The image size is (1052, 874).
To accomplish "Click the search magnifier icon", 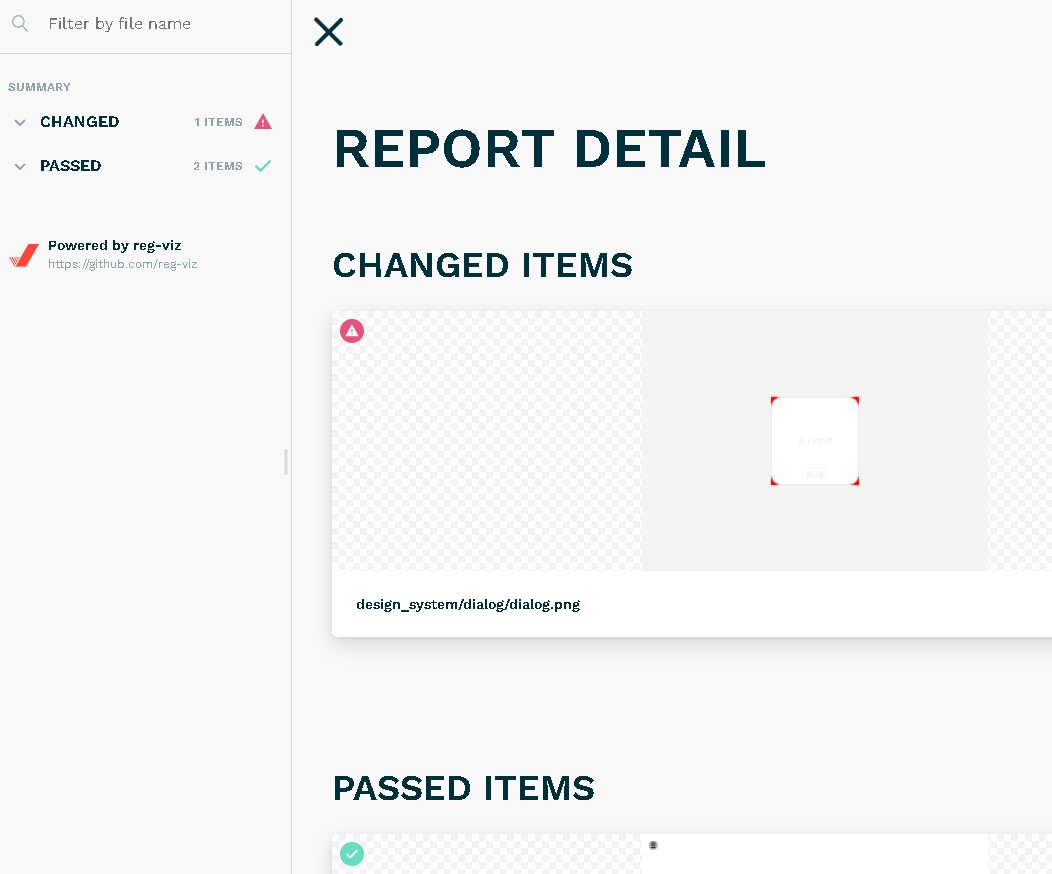I will 20,23.
